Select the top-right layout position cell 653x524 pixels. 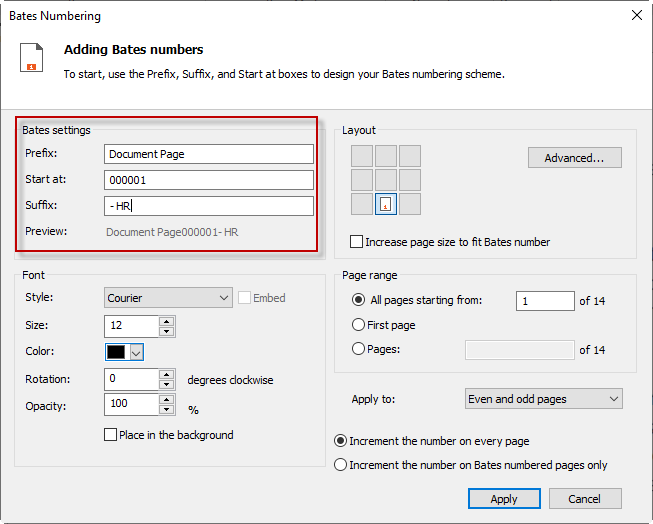(409, 156)
